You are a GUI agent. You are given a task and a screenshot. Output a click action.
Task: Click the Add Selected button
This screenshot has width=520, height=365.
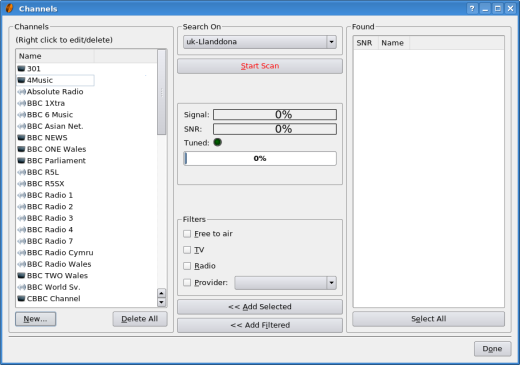260,307
